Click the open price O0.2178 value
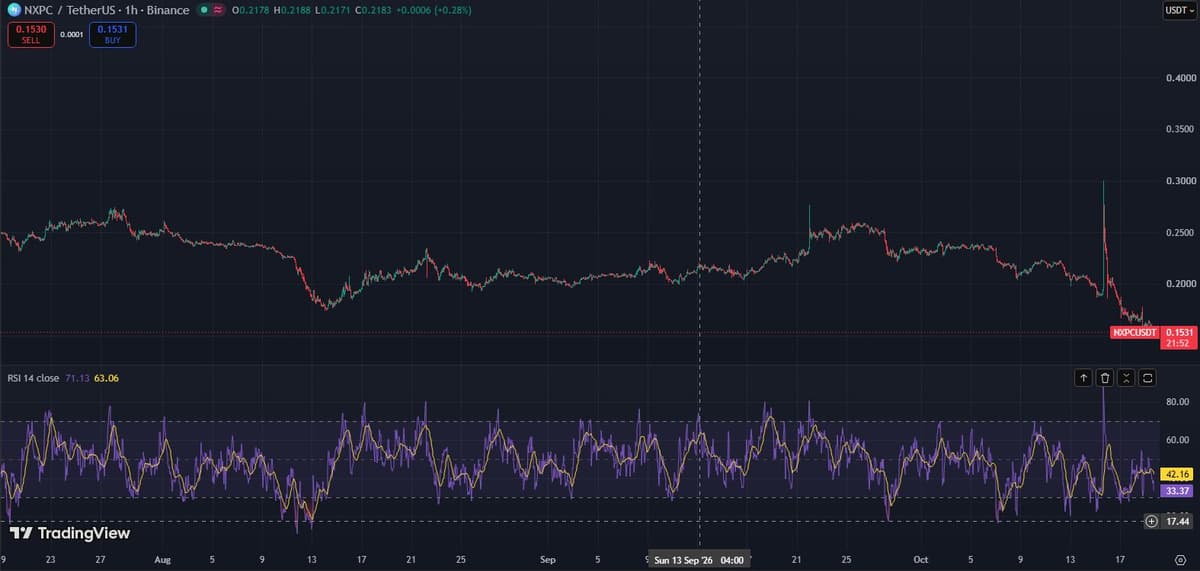1200x571 pixels. point(253,10)
